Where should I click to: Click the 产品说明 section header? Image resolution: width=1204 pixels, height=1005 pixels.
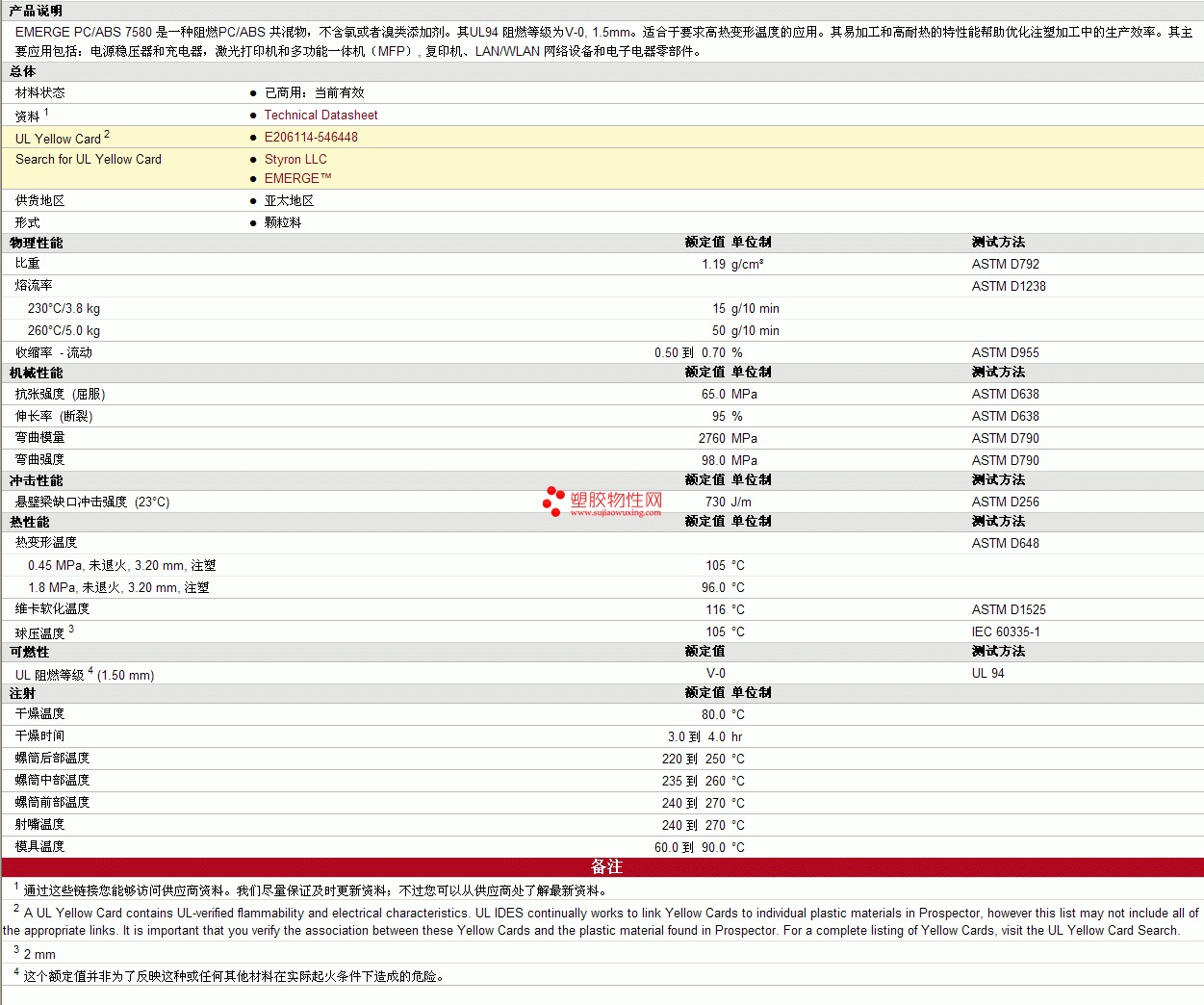36,11
